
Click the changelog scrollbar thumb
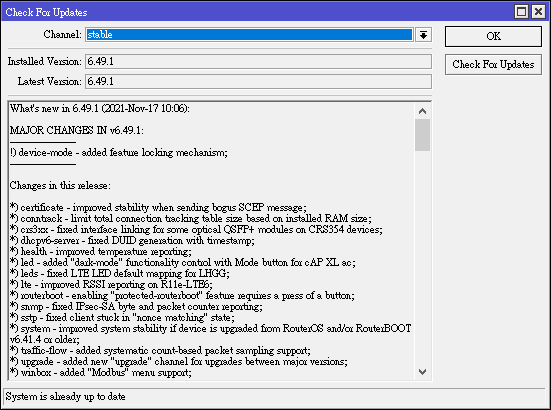pyautogui.click(x=422, y=135)
